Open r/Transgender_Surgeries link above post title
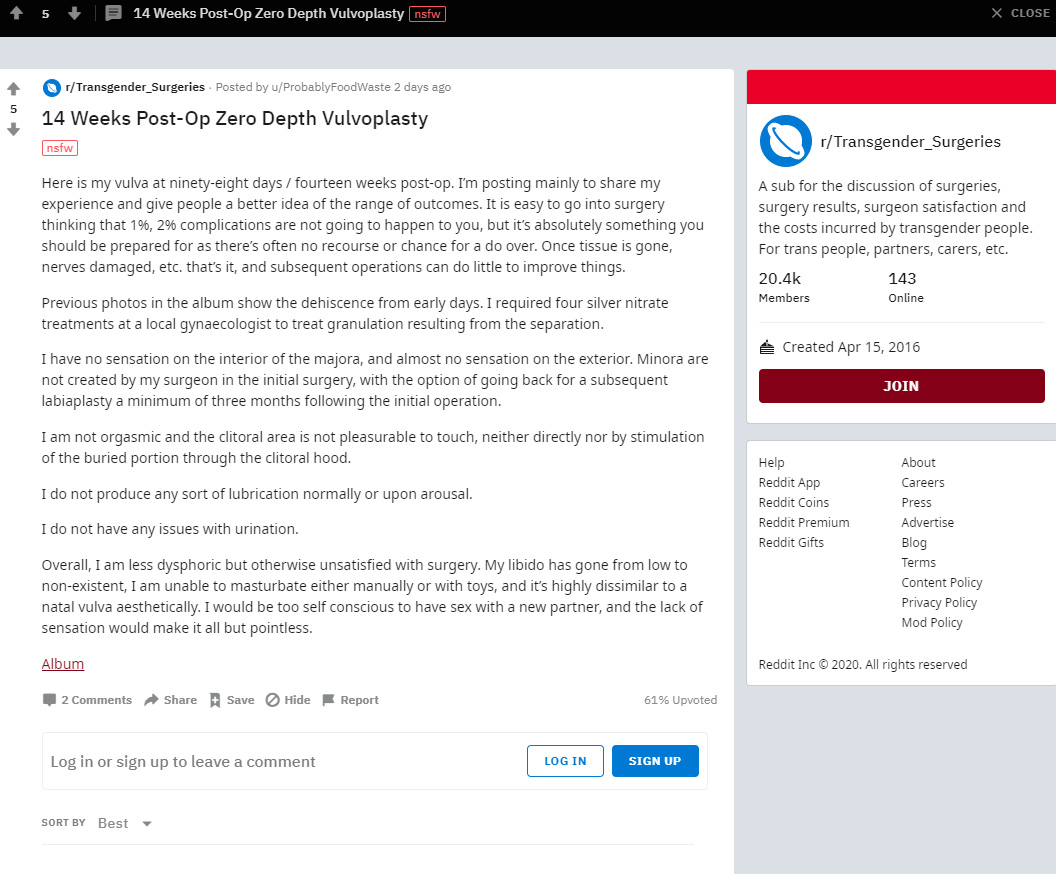The height and width of the screenshot is (874, 1056). 135,87
